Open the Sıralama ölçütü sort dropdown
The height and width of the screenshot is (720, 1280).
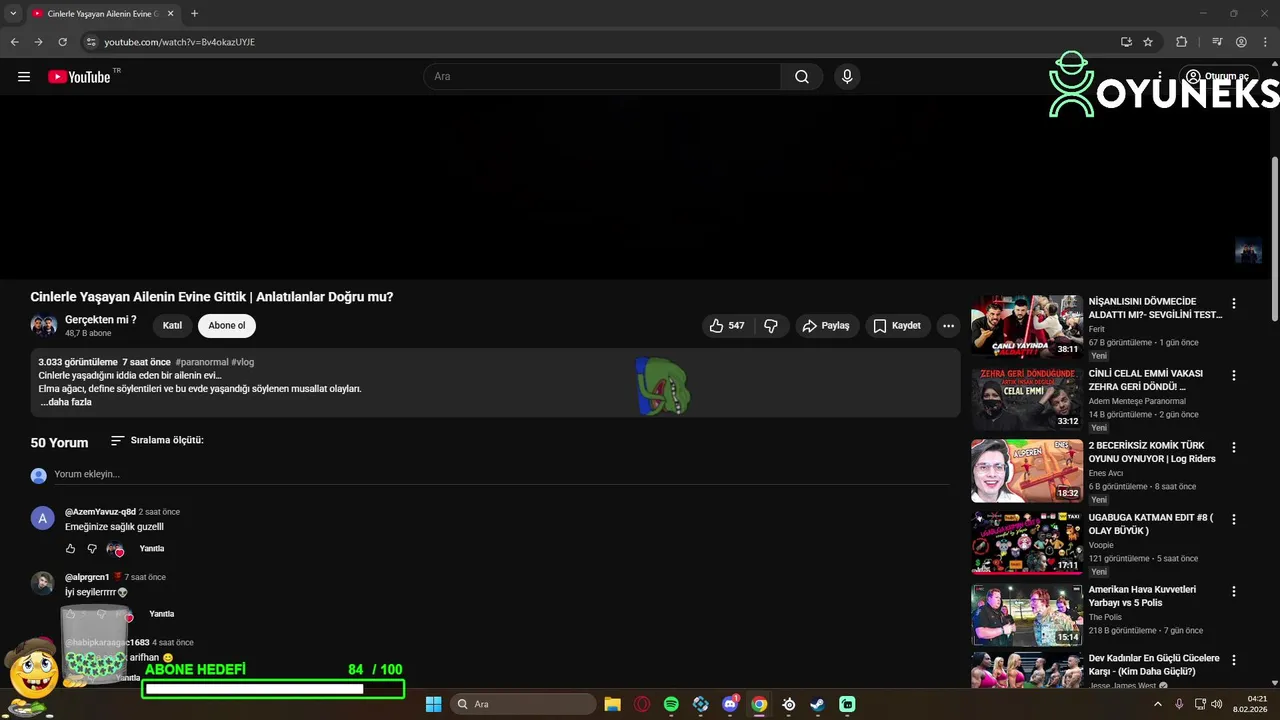[157, 440]
